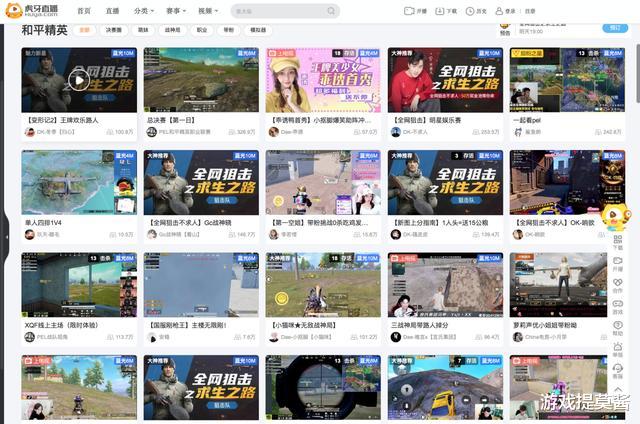
Task: Click the 举报 report icon in the right sidebar
Action: [618, 346]
